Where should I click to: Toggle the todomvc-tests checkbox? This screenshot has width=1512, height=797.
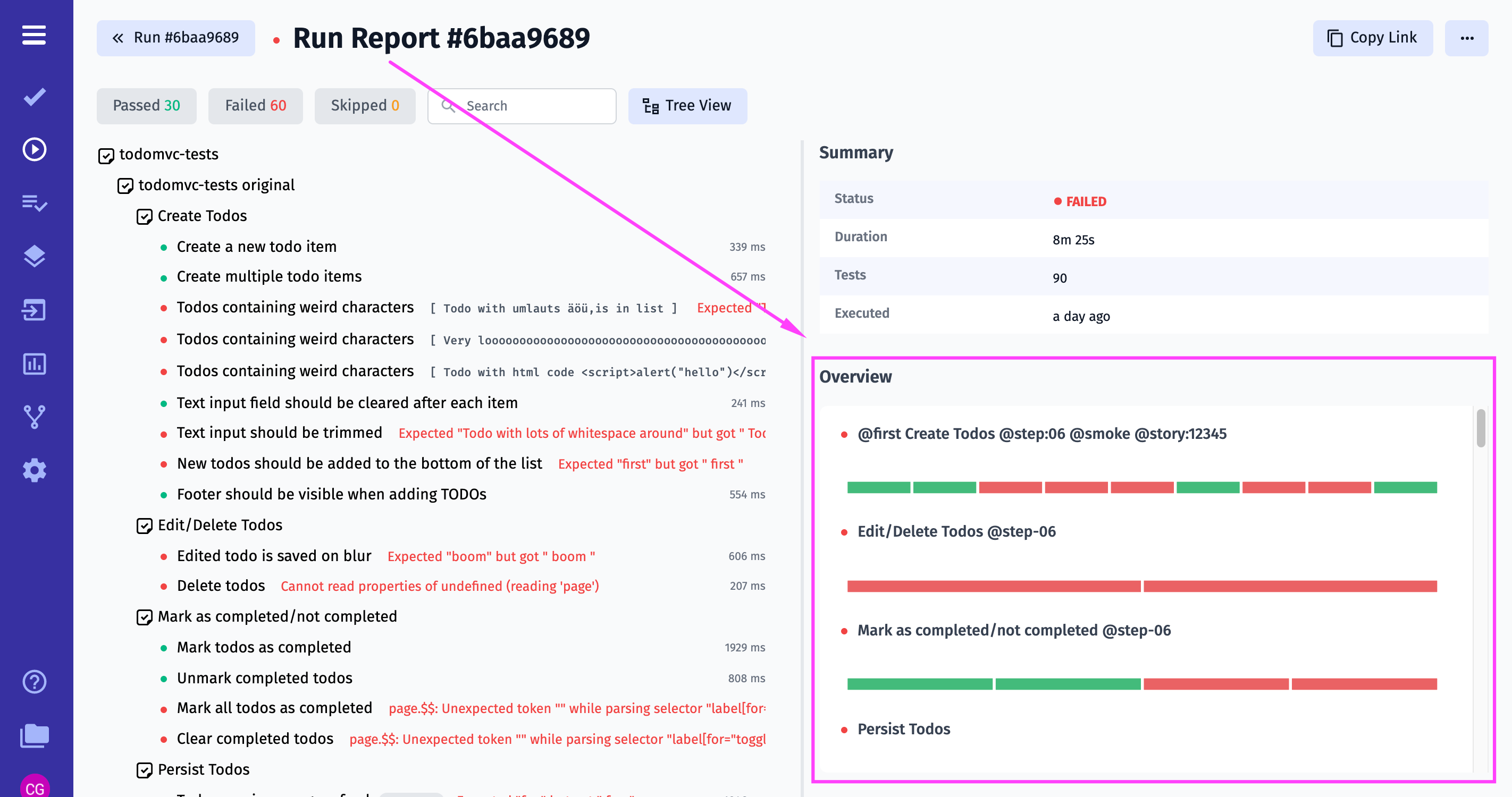(x=106, y=155)
